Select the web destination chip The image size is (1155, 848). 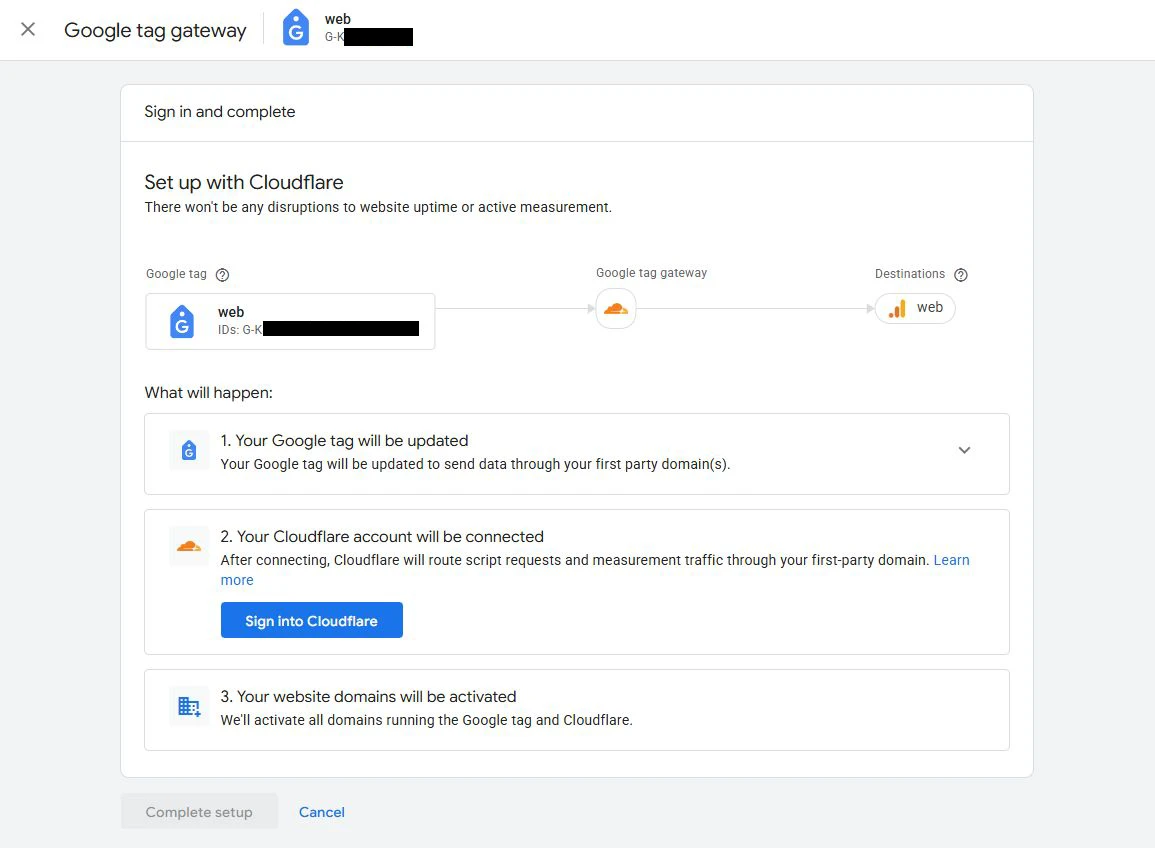916,308
